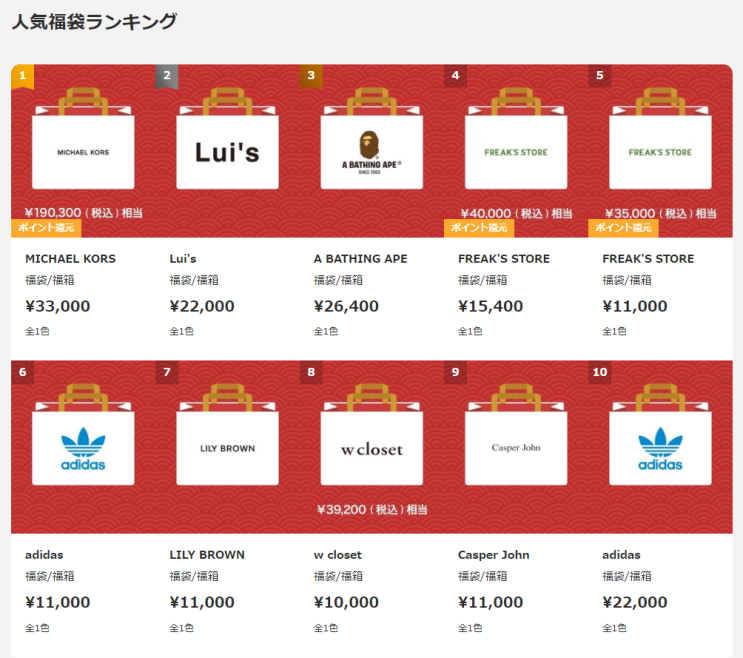
Task: Click the Lui's ¥22,000 price
Action: click(x=202, y=306)
